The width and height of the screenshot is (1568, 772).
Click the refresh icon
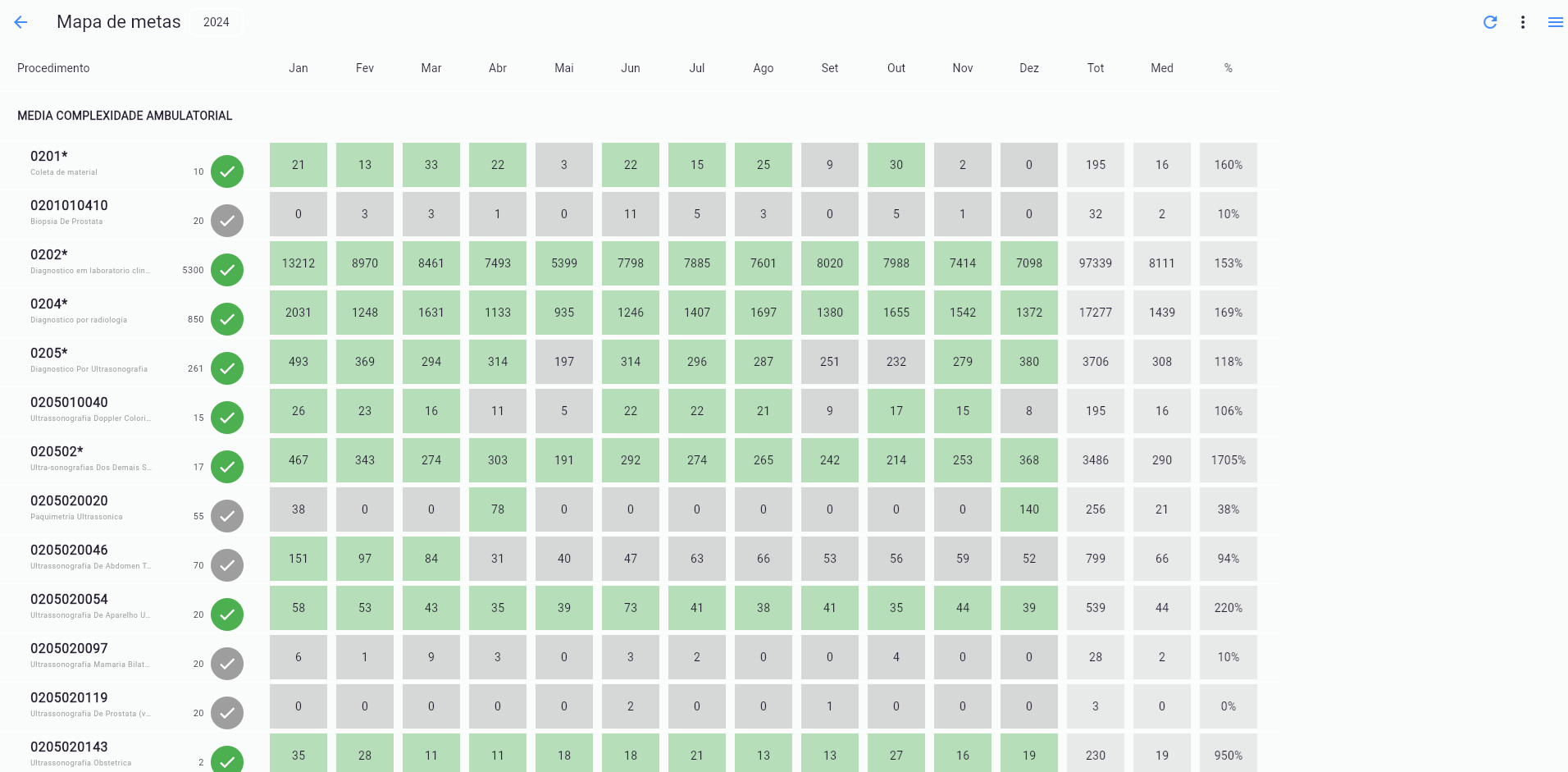(x=1490, y=22)
